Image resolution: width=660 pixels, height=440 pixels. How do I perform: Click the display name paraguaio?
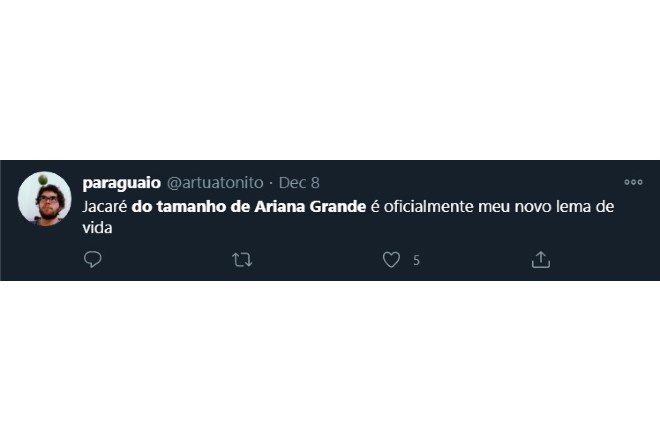pyautogui.click(x=120, y=183)
